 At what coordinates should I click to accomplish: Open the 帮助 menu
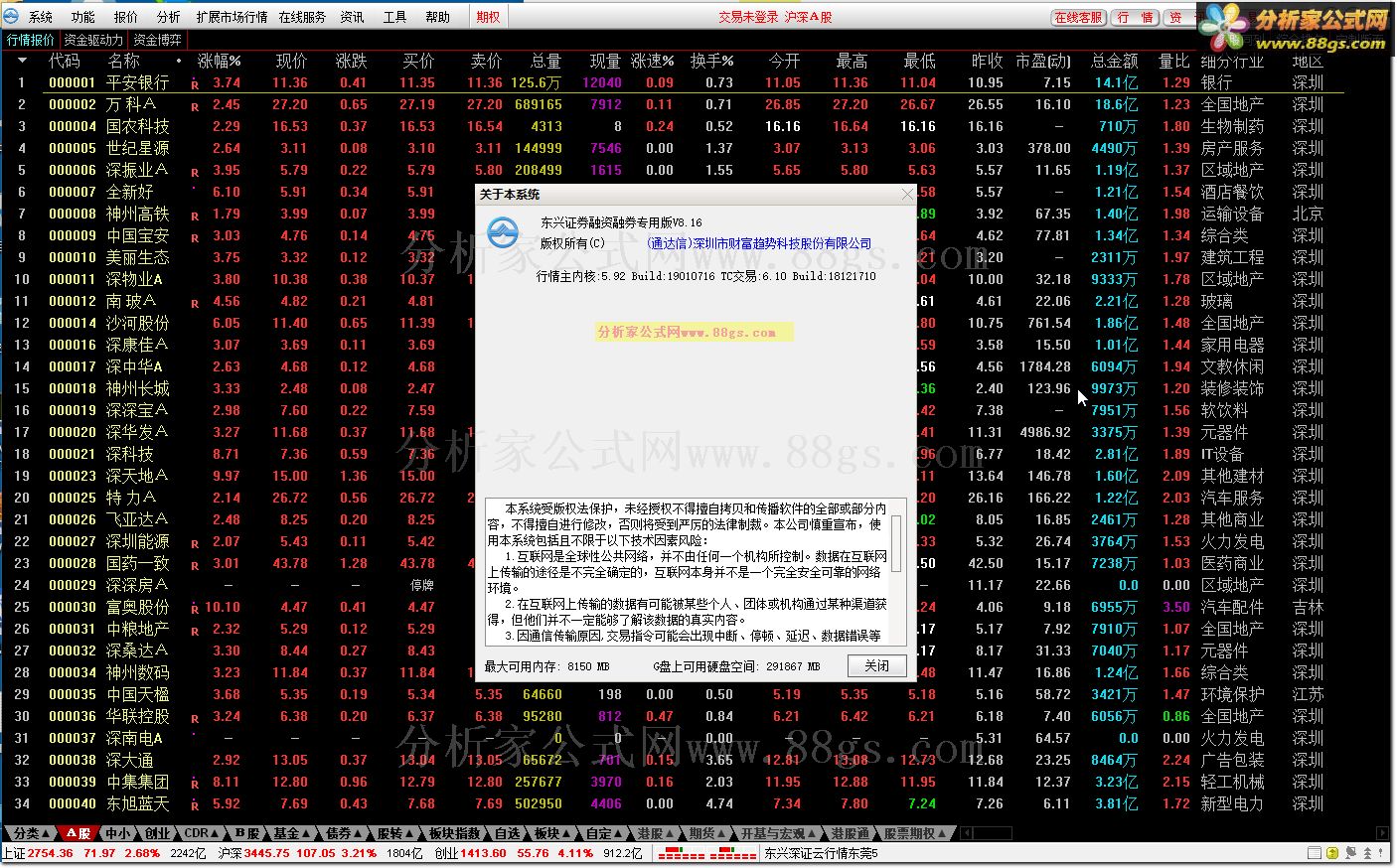click(x=437, y=17)
